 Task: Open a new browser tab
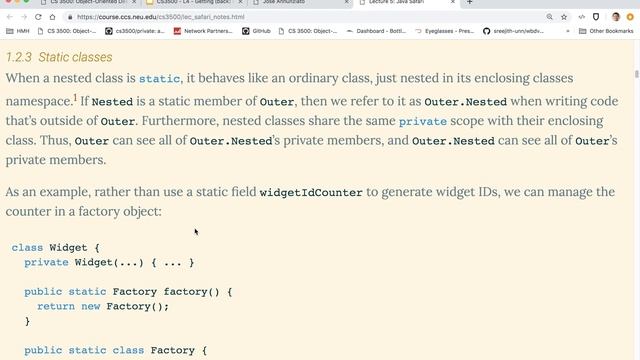click(x=469, y=2)
